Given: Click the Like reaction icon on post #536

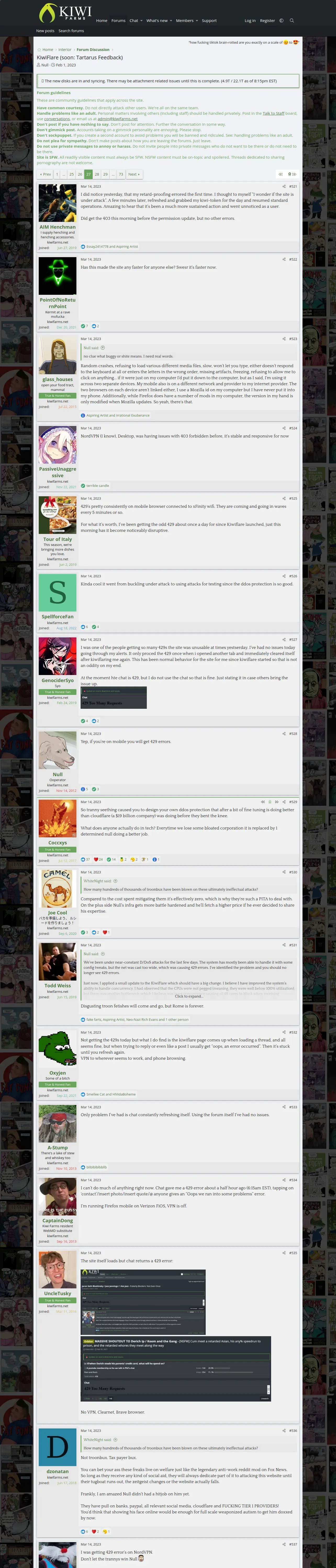Looking at the screenshot, I should [x=83, y=1531].
